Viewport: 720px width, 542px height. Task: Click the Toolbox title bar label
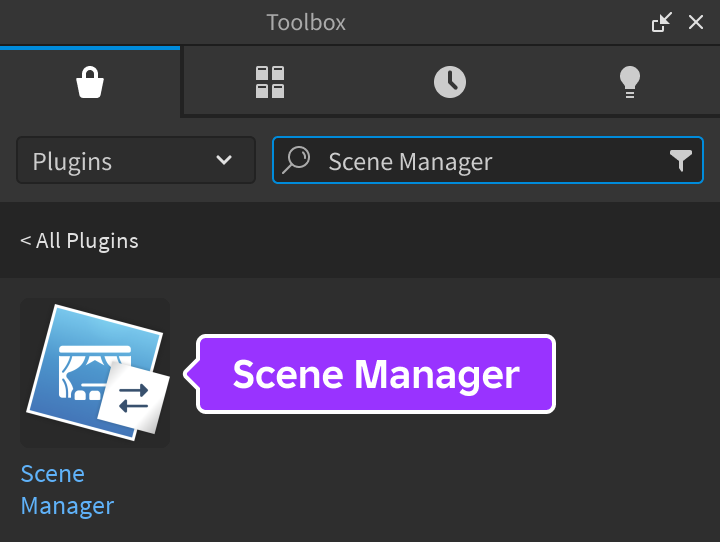[306, 22]
